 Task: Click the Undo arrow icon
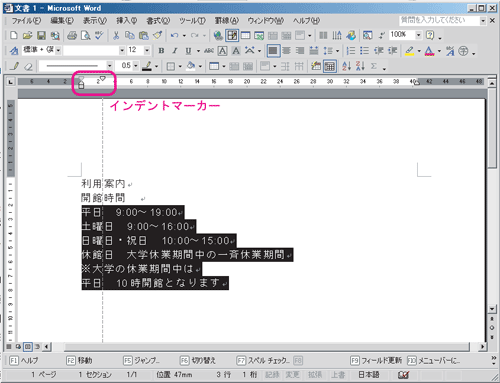pyautogui.click(x=174, y=35)
